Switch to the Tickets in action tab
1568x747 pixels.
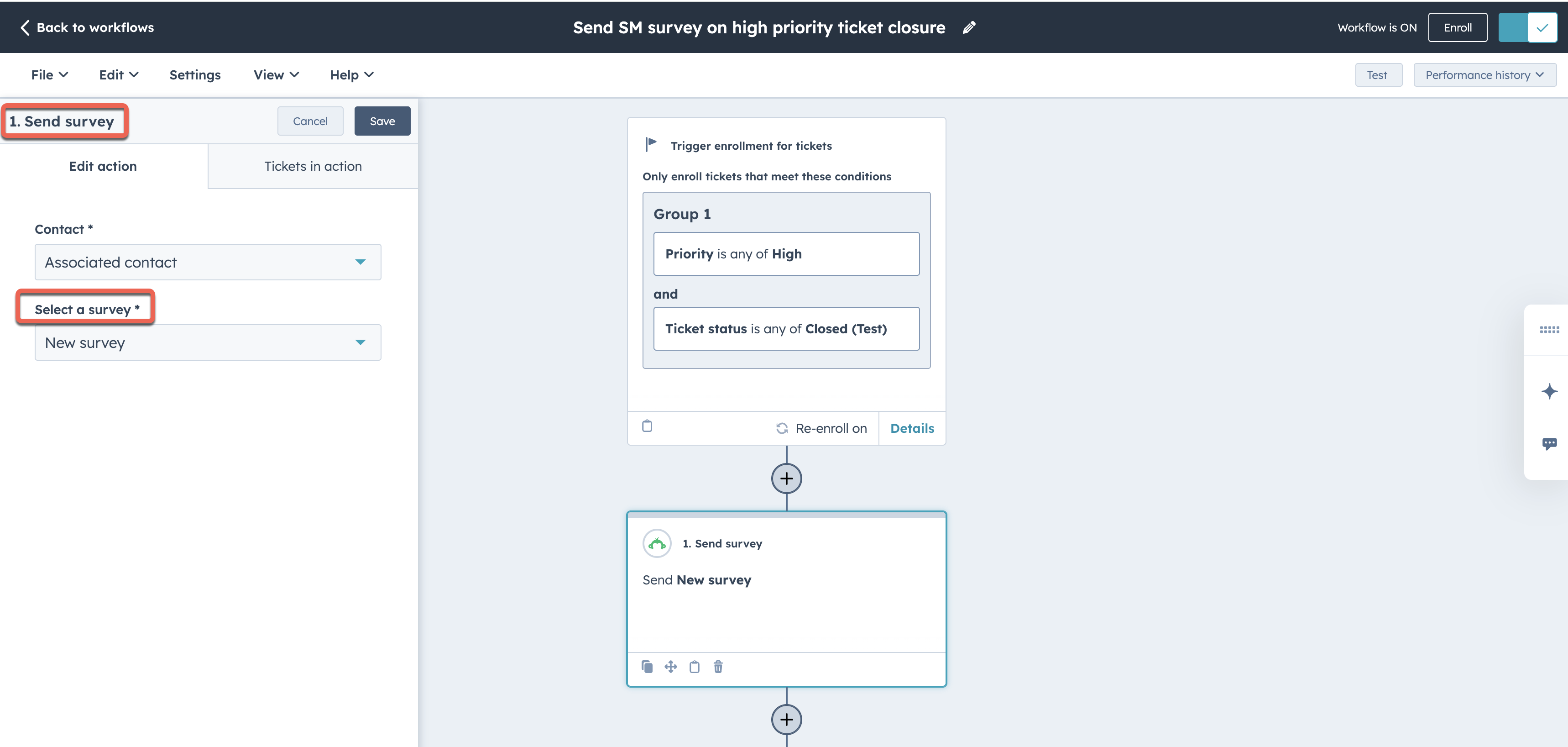(x=313, y=166)
